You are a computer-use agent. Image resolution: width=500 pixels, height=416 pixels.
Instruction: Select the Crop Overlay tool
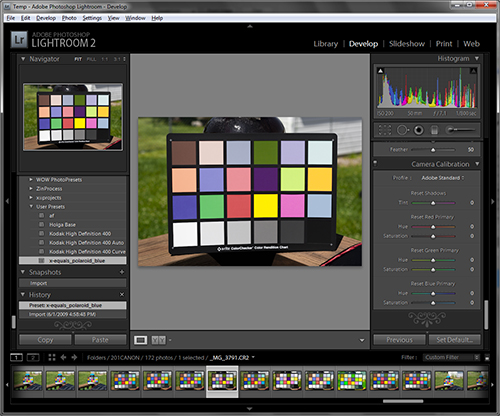pos(385,130)
